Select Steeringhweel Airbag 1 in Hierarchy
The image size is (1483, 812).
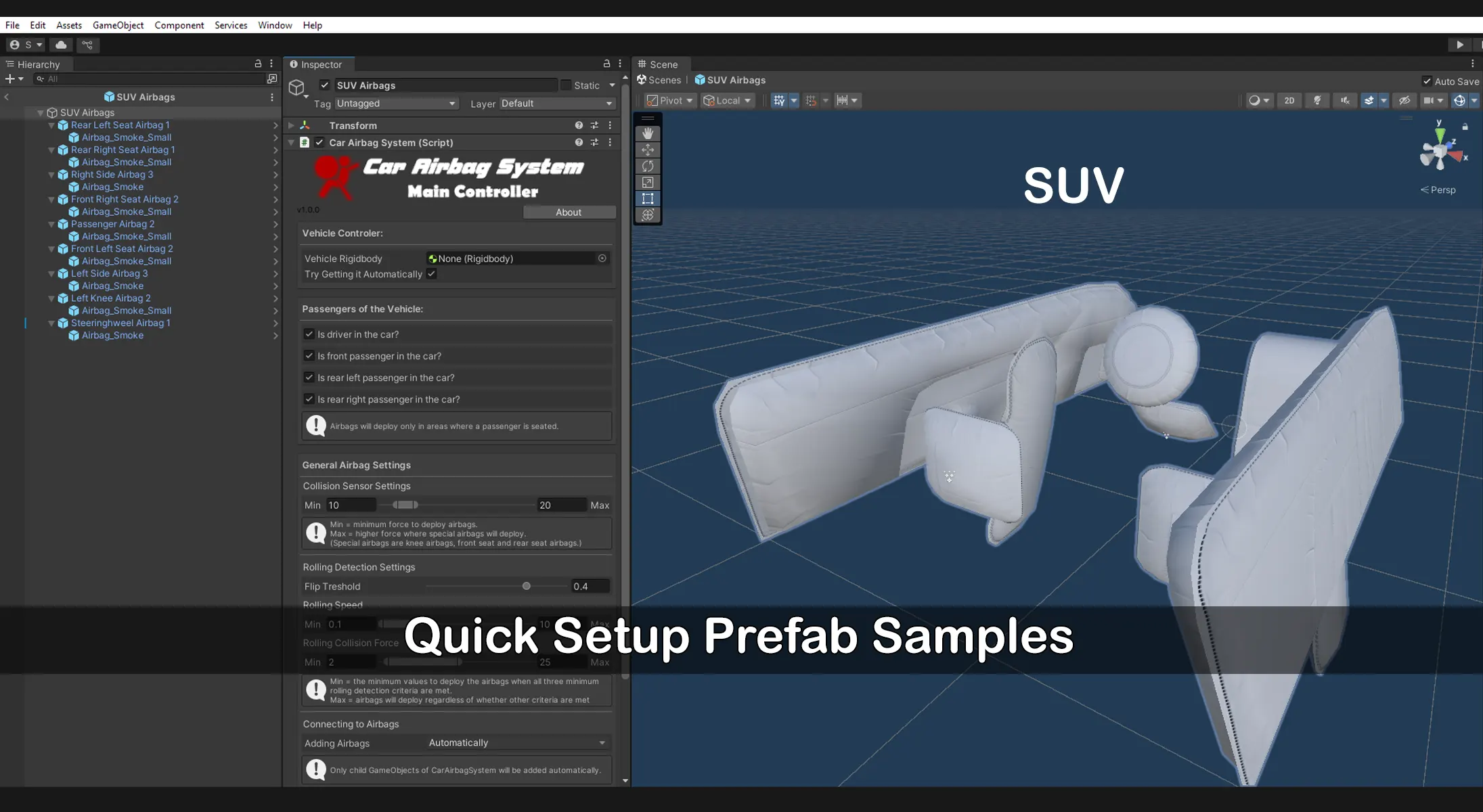[x=120, y=323]
